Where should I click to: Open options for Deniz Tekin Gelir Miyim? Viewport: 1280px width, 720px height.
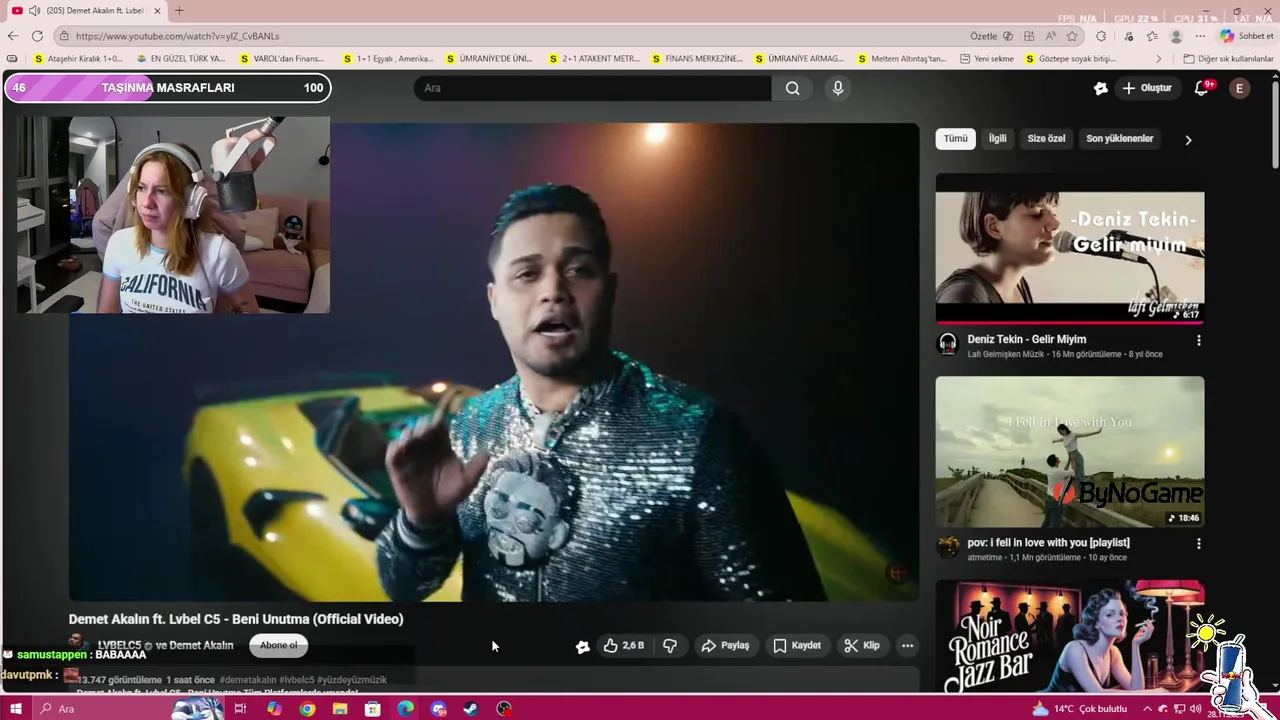(x=1198, y=340)
